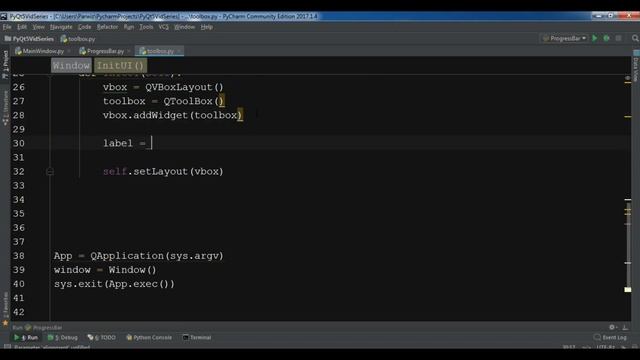
Task: Close the toolbox.py tab
Action: pyautogui.click(x=179, y=51)
